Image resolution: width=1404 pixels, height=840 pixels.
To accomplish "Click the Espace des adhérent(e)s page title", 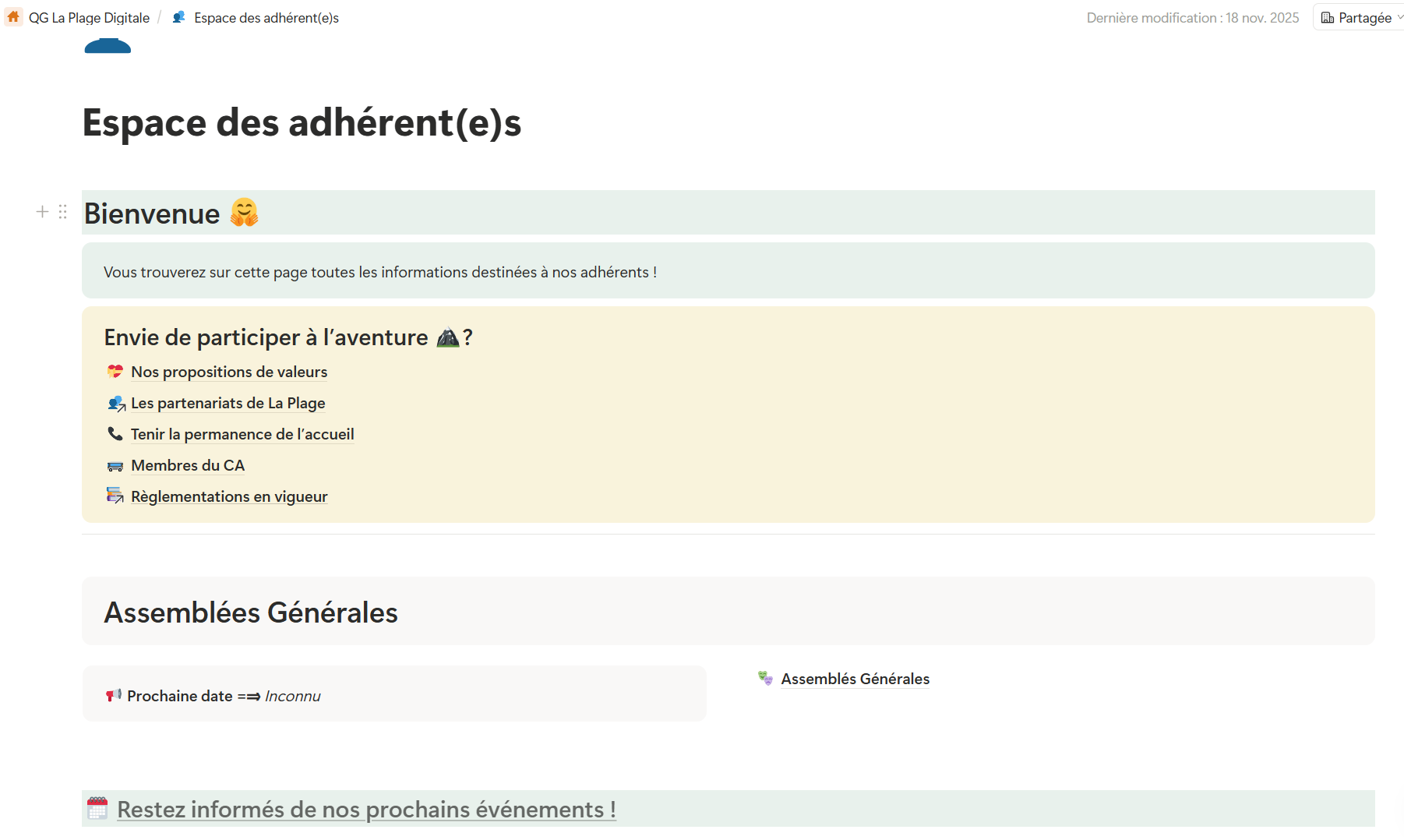I will click(x=302, y=123).
